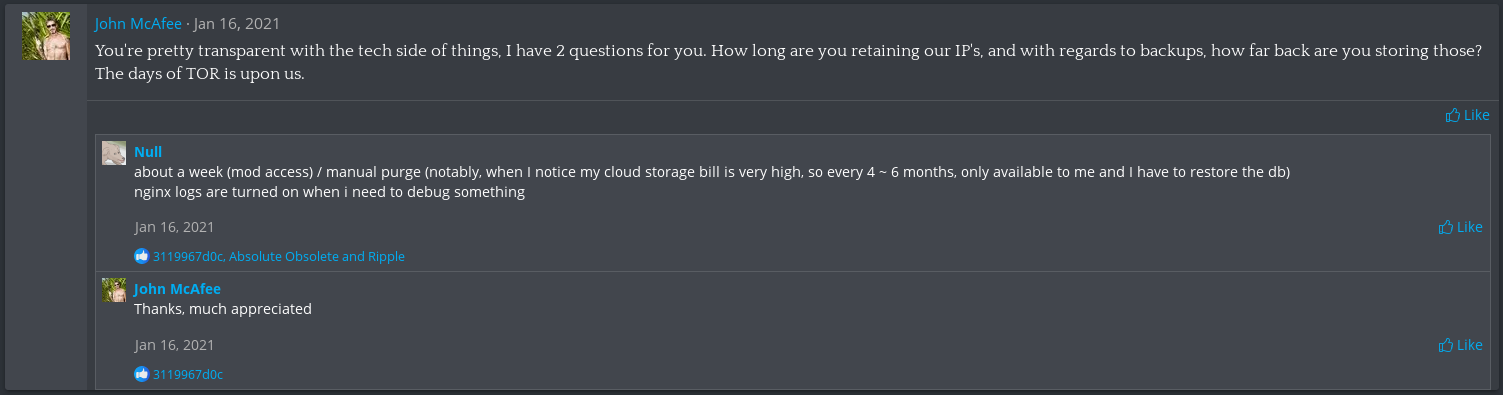Click the thumbs-up icon on main post

point(1452,115)
